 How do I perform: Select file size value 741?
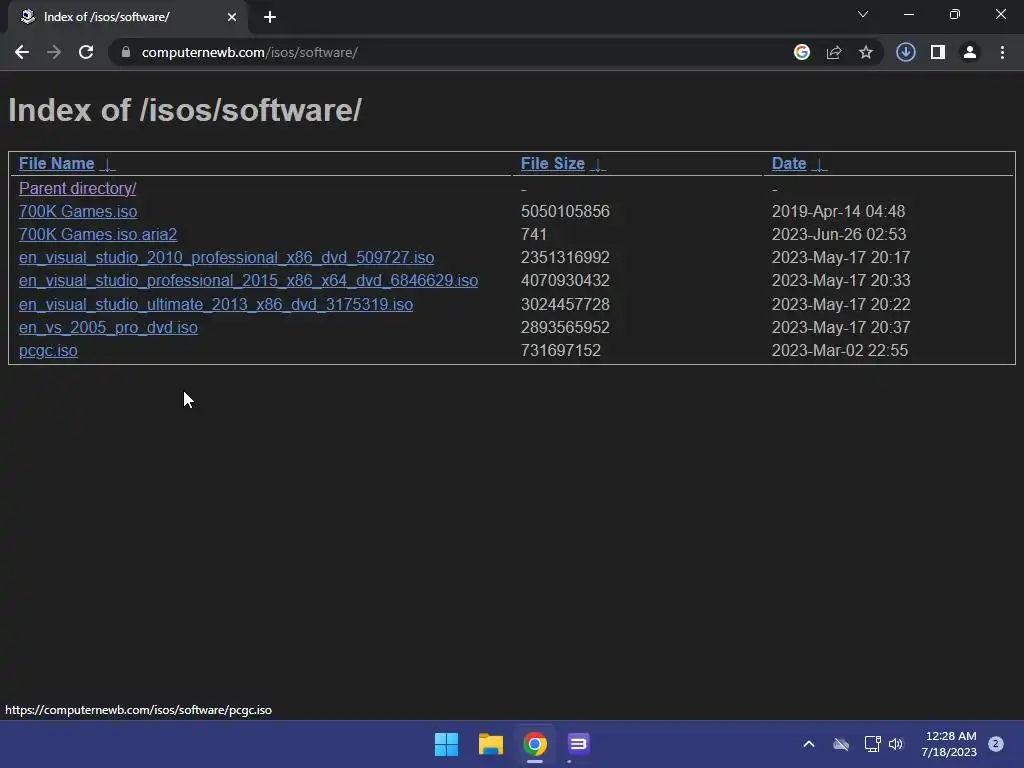coord(534,234)
